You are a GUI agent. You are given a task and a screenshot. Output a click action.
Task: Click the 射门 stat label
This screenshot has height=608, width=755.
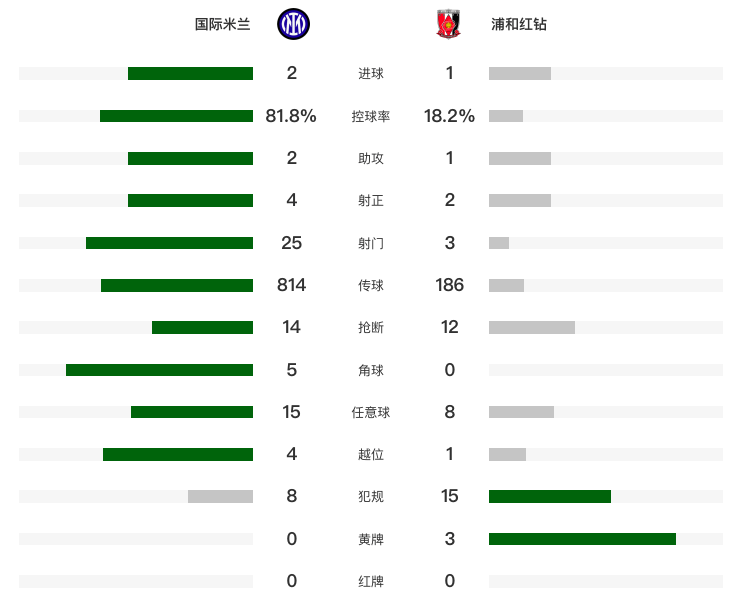(x=371, y=243)
